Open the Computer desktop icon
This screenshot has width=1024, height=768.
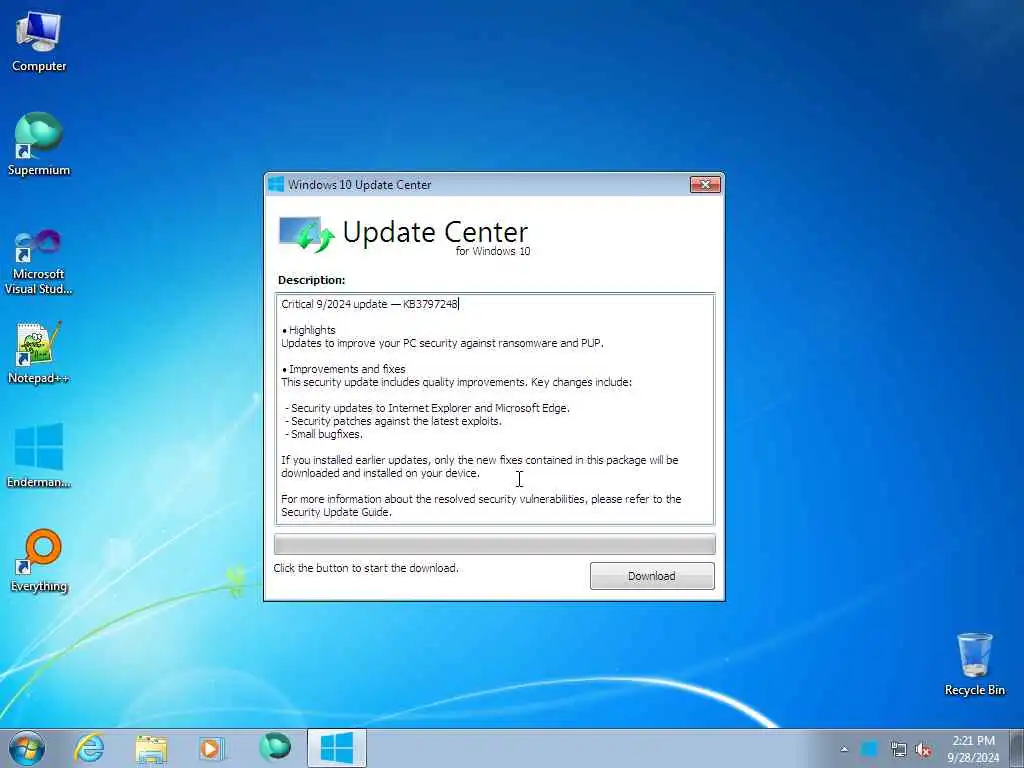pyautogui.click(x=39, y=42)
